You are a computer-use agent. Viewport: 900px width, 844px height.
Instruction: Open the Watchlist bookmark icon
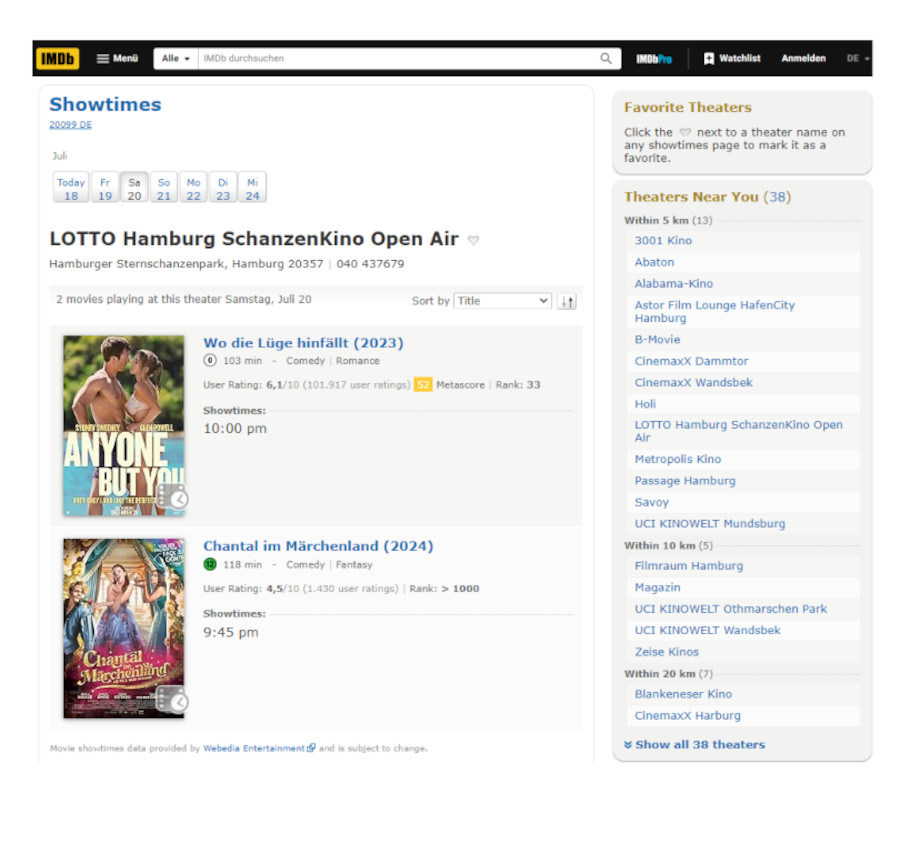pyautogui.click(x=709, y=59)
